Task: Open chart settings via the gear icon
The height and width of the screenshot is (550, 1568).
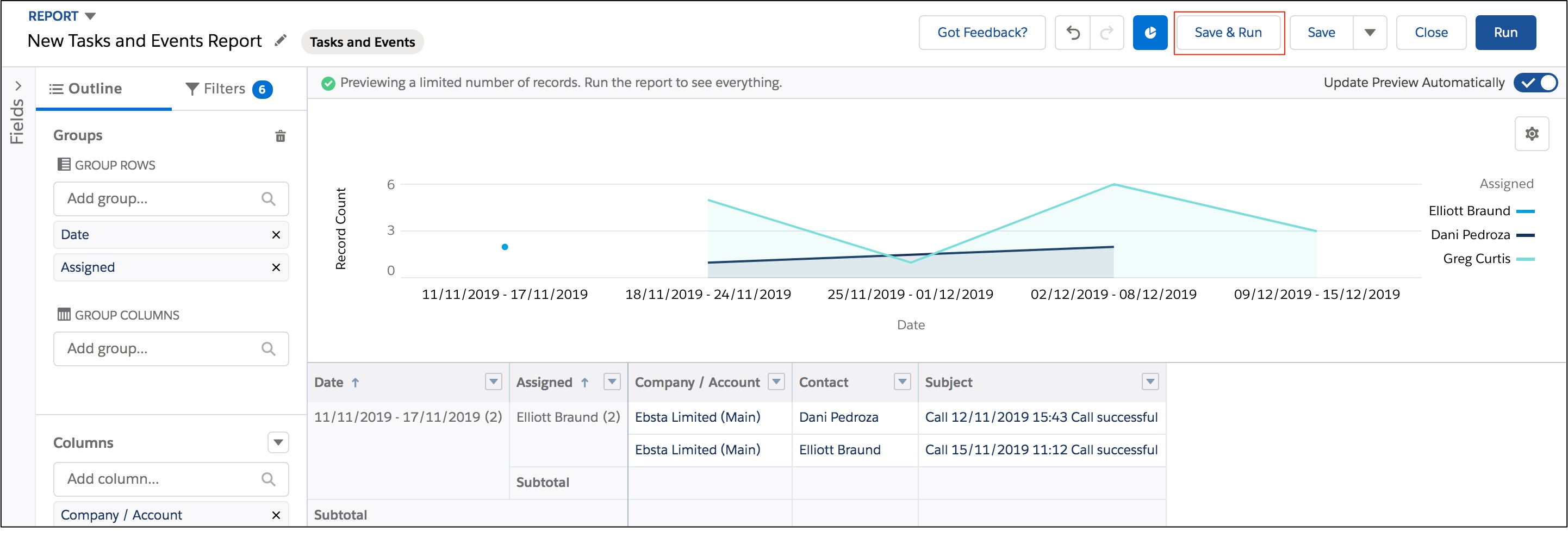Action: click(1533, 133)
